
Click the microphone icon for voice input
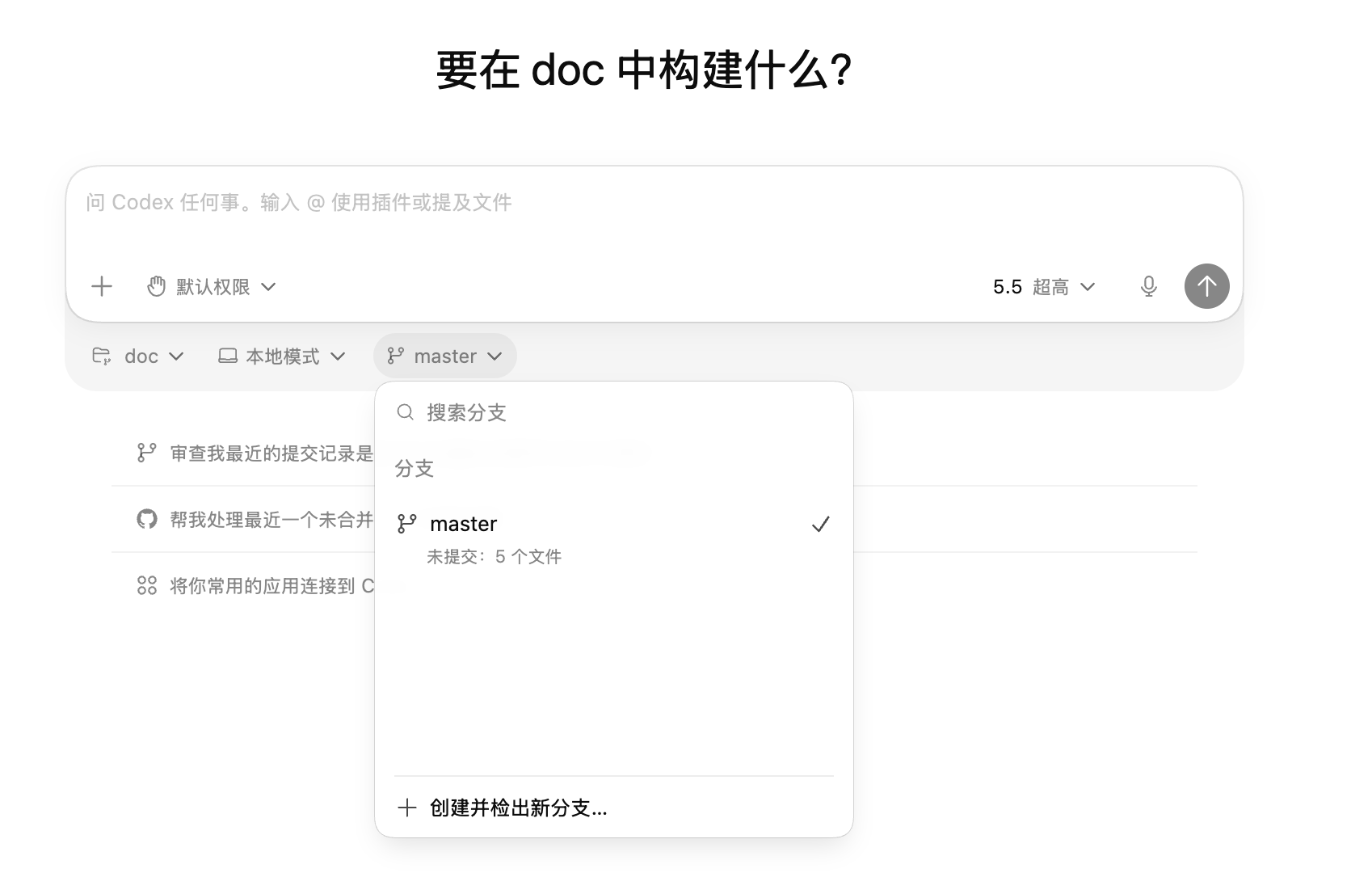(1148, 286)
